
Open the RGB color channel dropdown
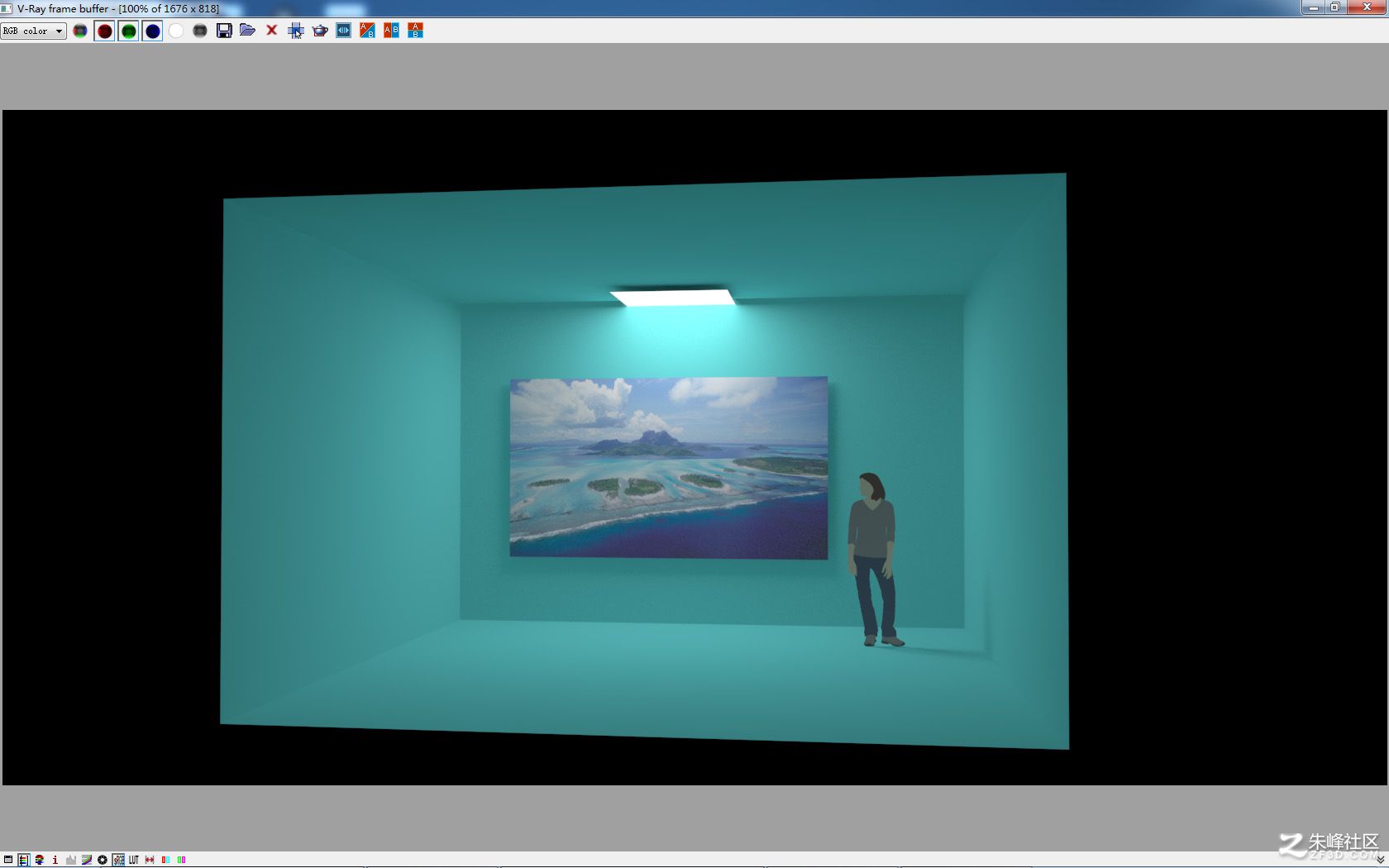(x=33, y=31)
